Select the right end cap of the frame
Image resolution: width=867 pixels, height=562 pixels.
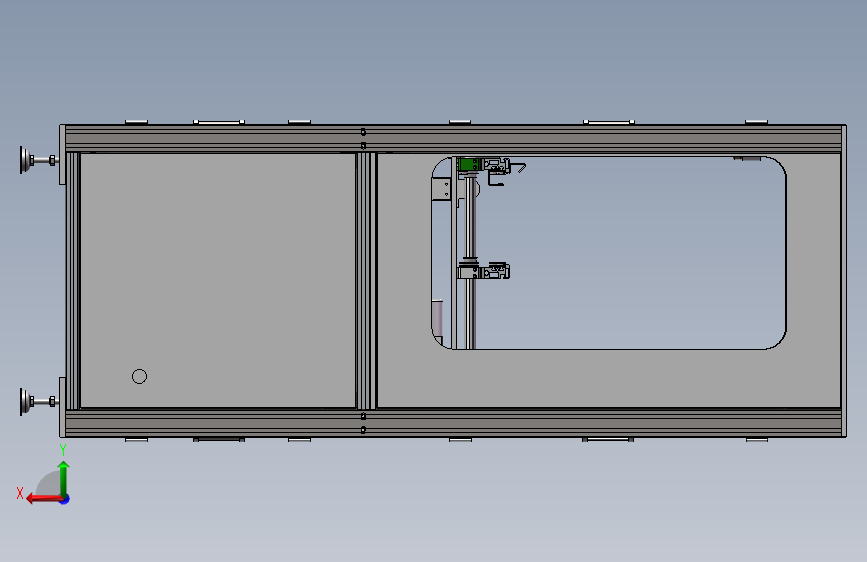point(844,281)
